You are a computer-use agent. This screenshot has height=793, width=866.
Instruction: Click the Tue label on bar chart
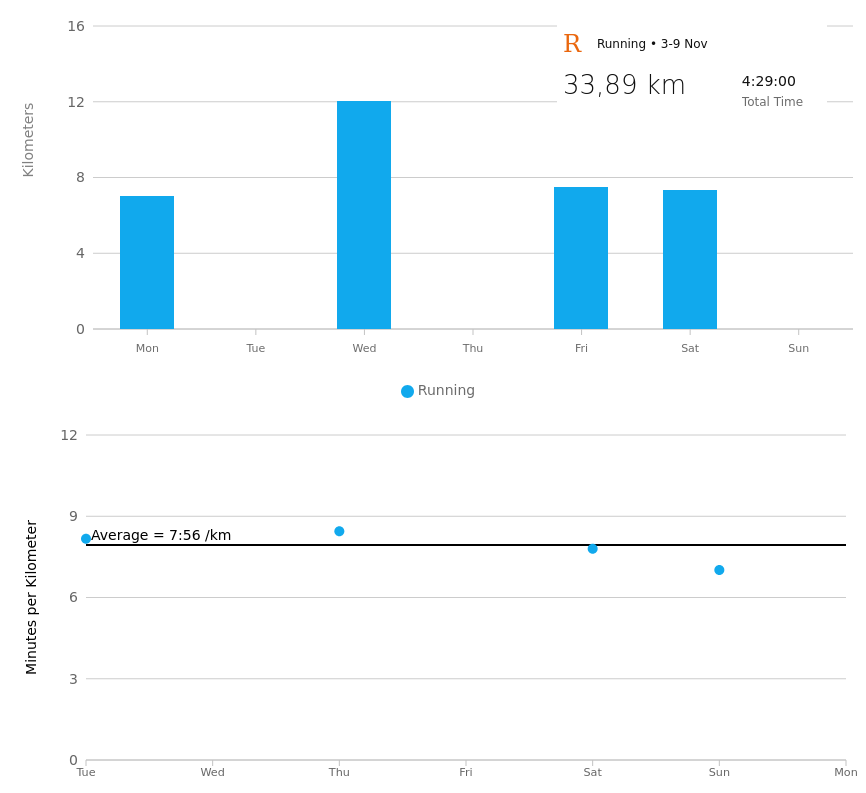pyautogui.click(x=256, y=348)
